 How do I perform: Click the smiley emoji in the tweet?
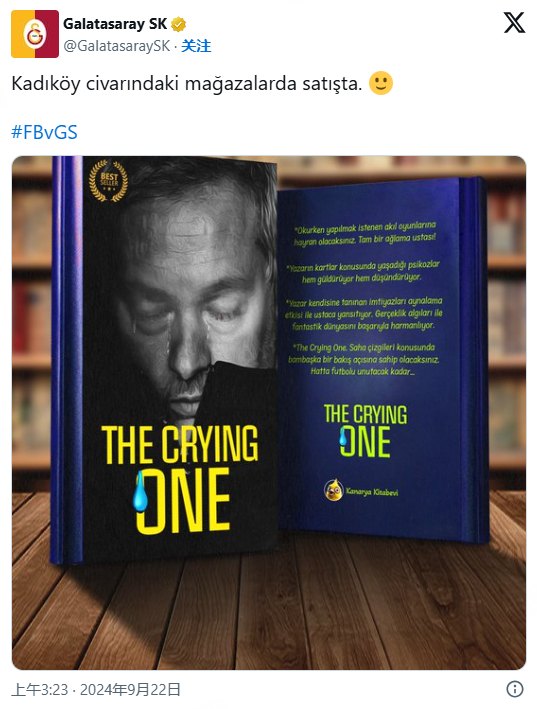click(381, 83)
